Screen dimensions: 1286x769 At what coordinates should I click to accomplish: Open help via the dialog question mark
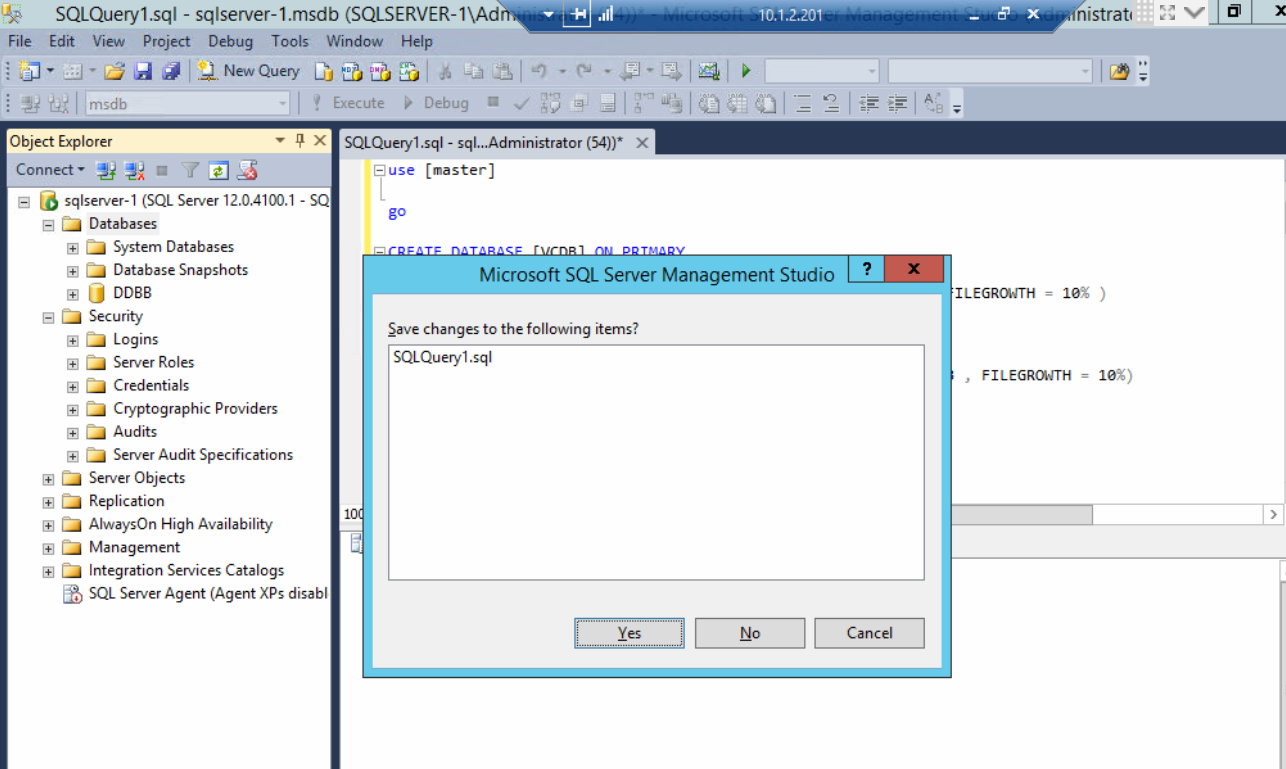pos(867,270)
